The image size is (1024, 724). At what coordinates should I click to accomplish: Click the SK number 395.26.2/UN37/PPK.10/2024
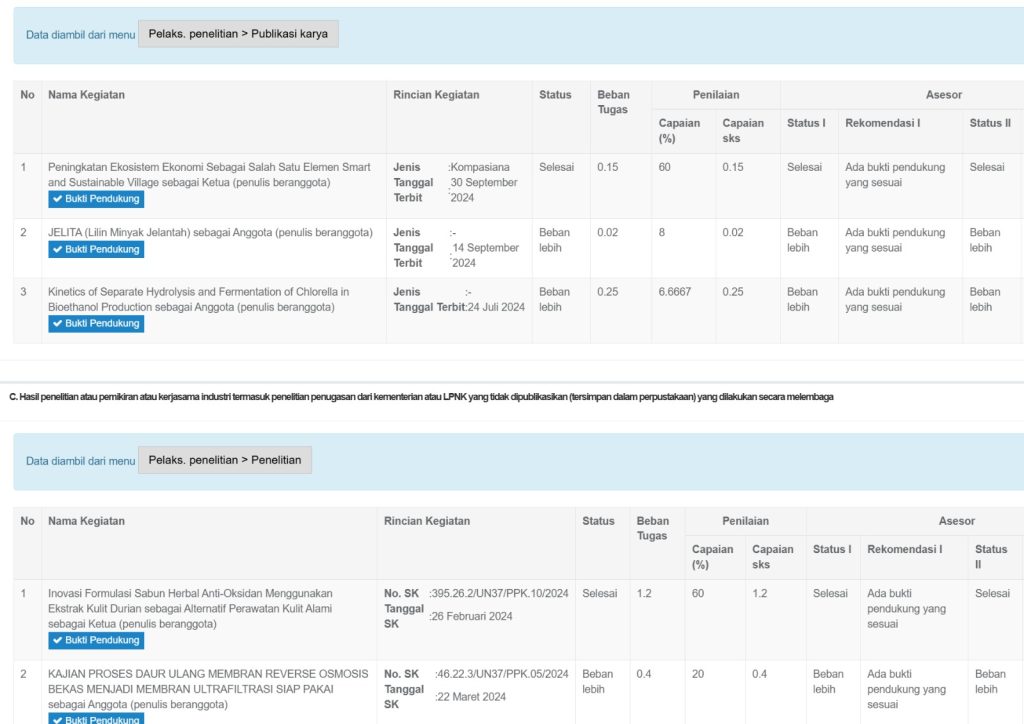point(500,593)
